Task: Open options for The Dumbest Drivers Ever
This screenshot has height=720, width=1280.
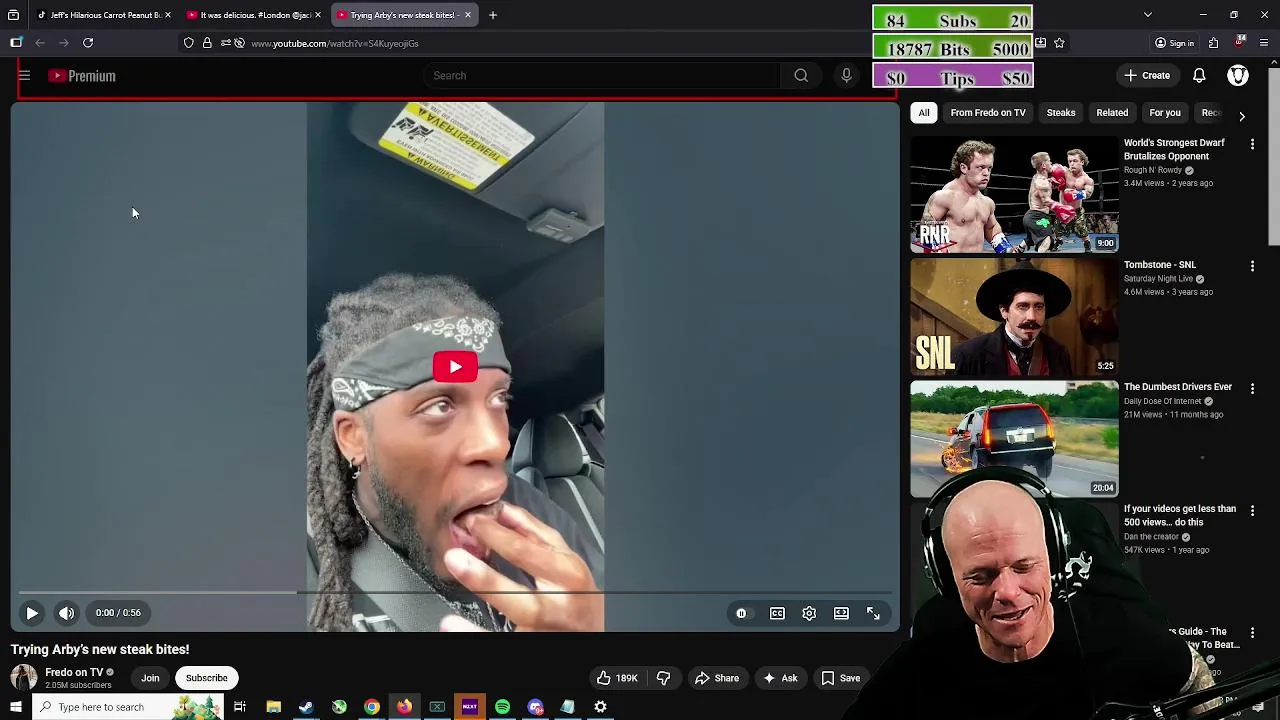Action: [1252, 388]
